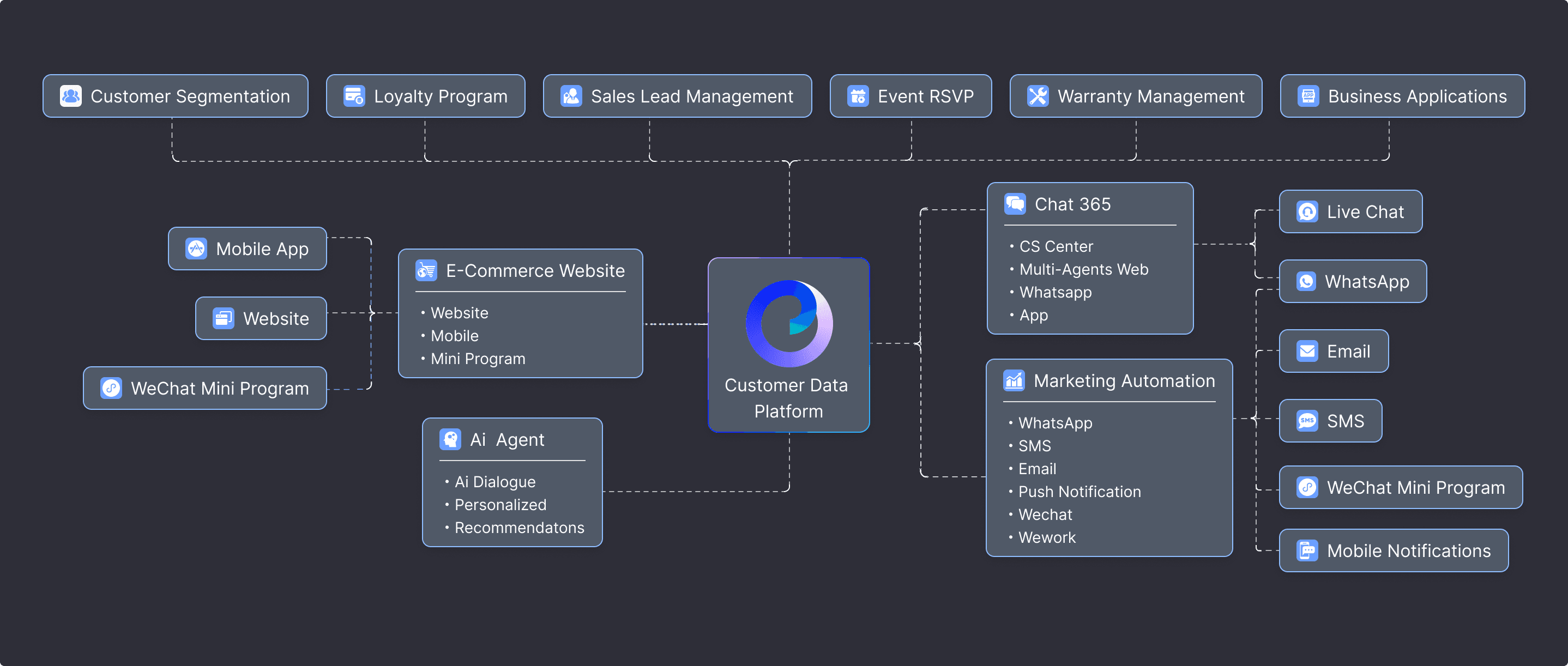Select the Mobile Notifications box

pyautogui.click(x=1394, y=550)
